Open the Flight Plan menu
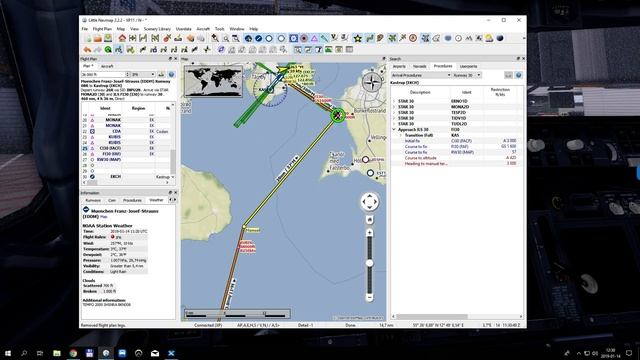Viewport: 640px width, 360px height. click(x=102, y=29)
